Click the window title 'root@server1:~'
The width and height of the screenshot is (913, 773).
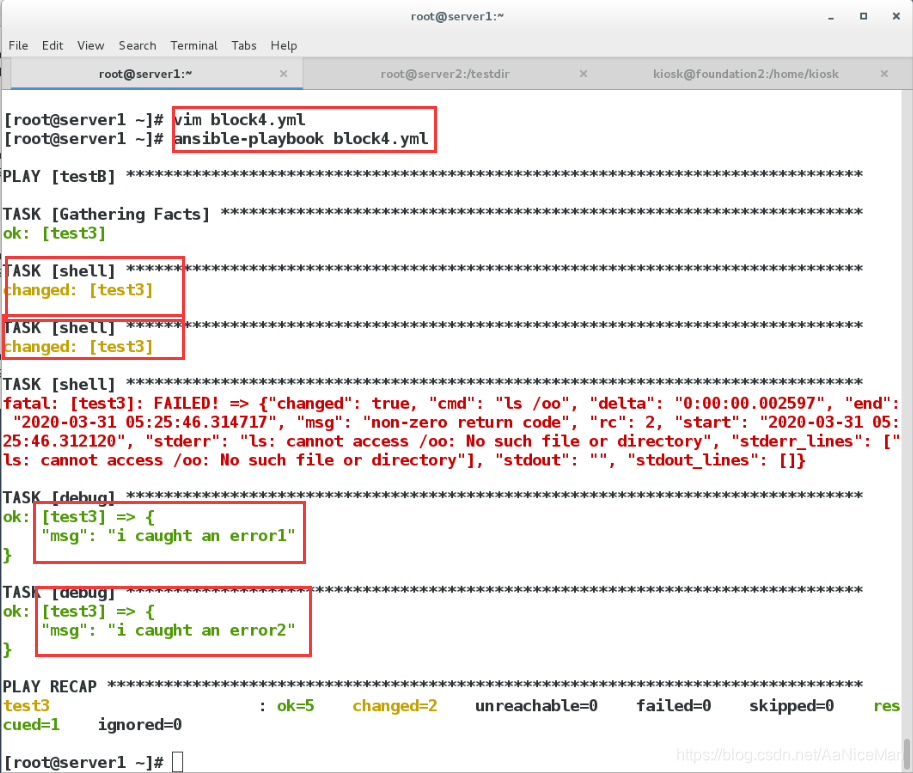(457, 17)
